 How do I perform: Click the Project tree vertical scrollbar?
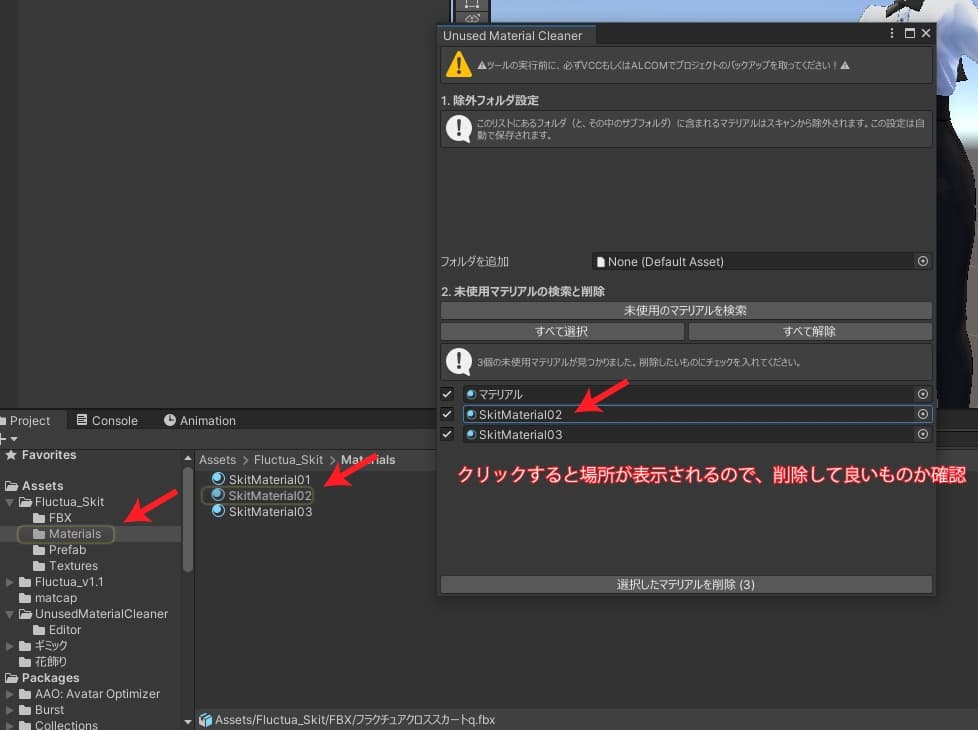click(187, 520)
